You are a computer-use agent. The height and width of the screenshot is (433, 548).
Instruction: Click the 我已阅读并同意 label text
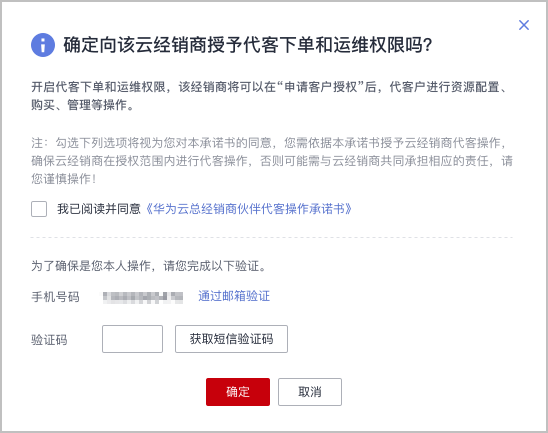pyautogui.click(x=99, y=209)
